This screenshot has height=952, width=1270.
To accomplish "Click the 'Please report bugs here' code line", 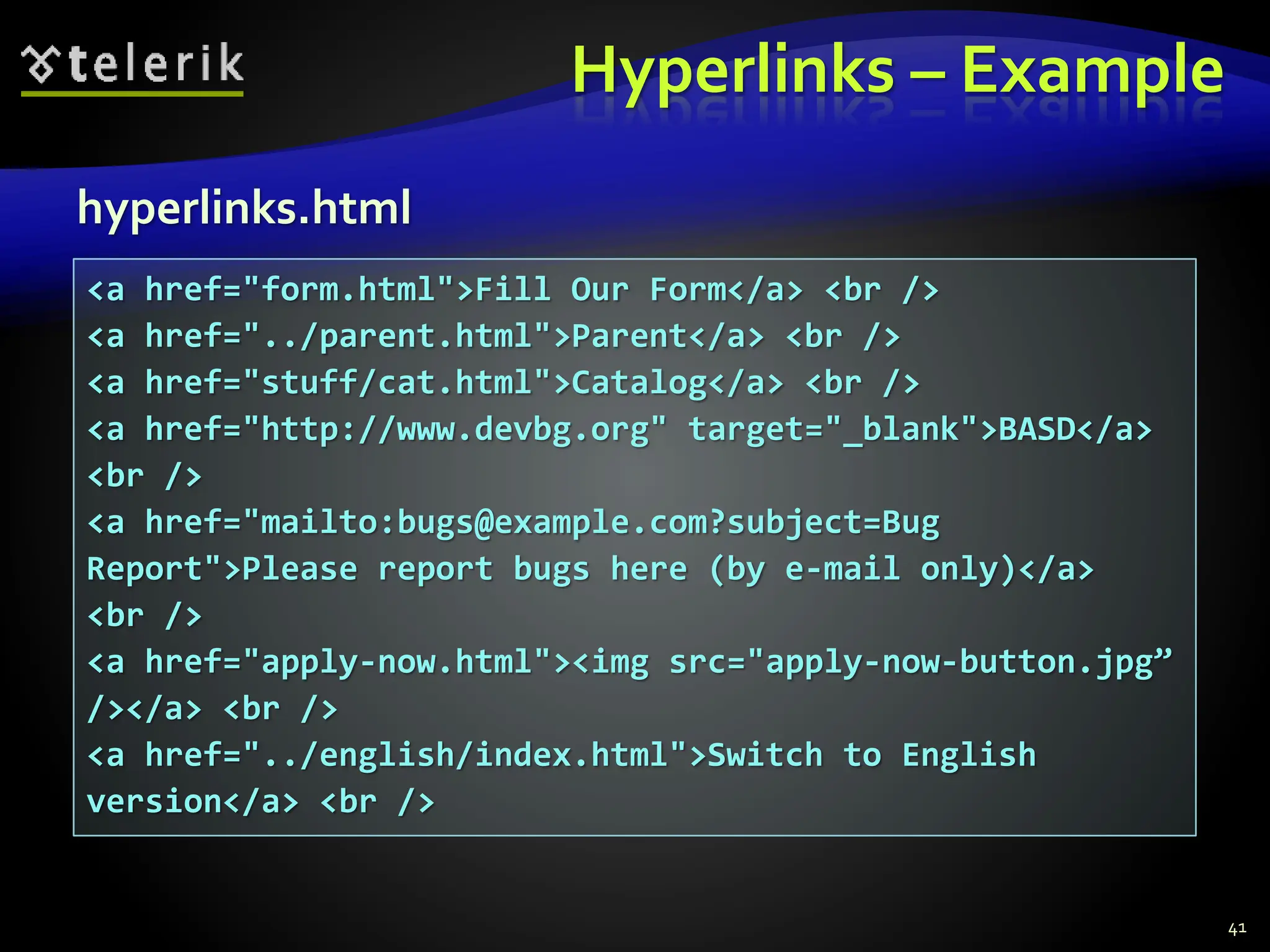I will coord(590,569).
